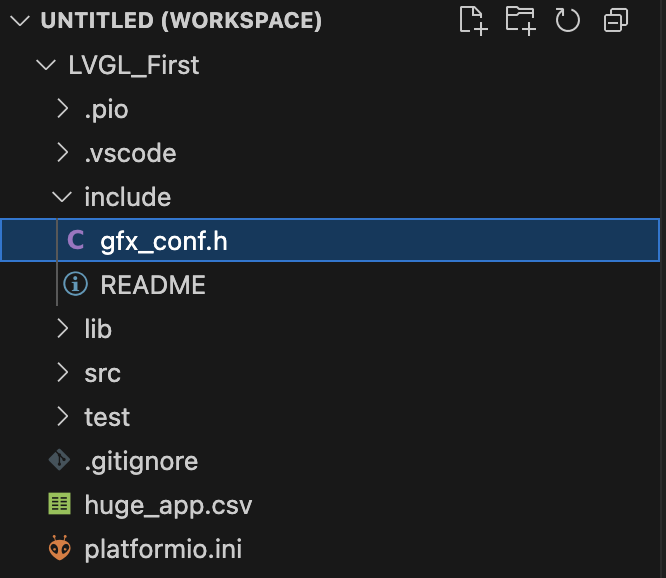Refresh the Explorer with the reload icon
The width and height of the screenshot is (666, 578).
coord(567,20)
